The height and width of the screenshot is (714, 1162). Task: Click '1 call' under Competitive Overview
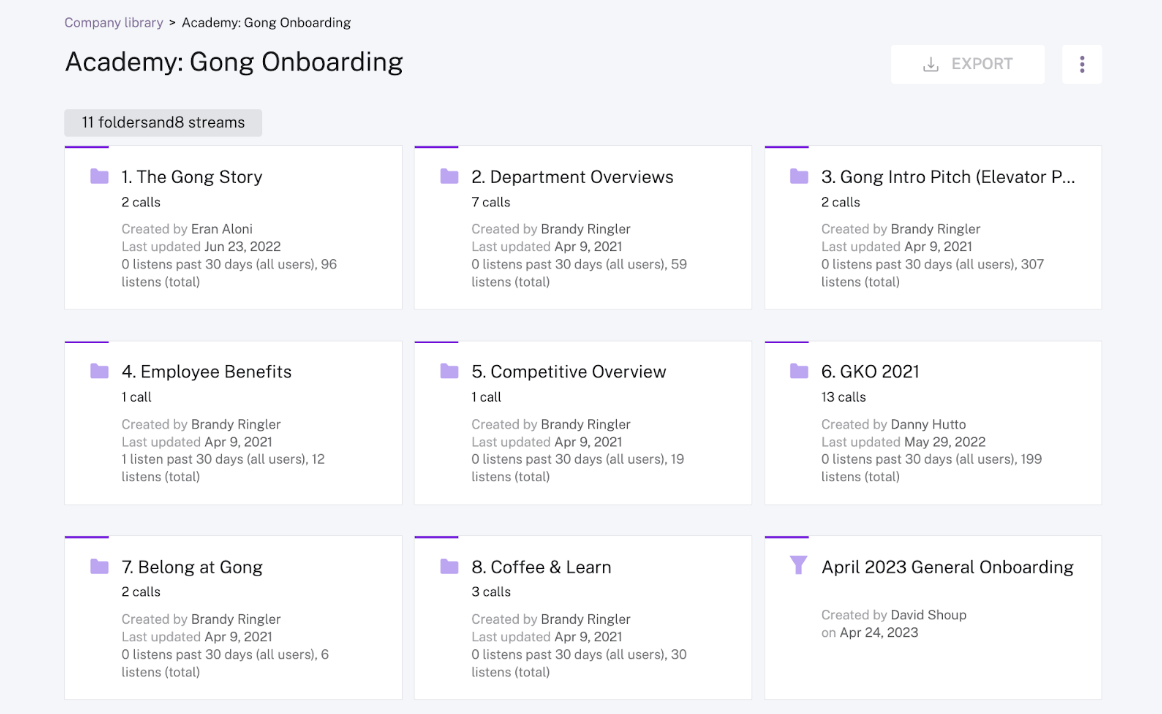[486, 397]
